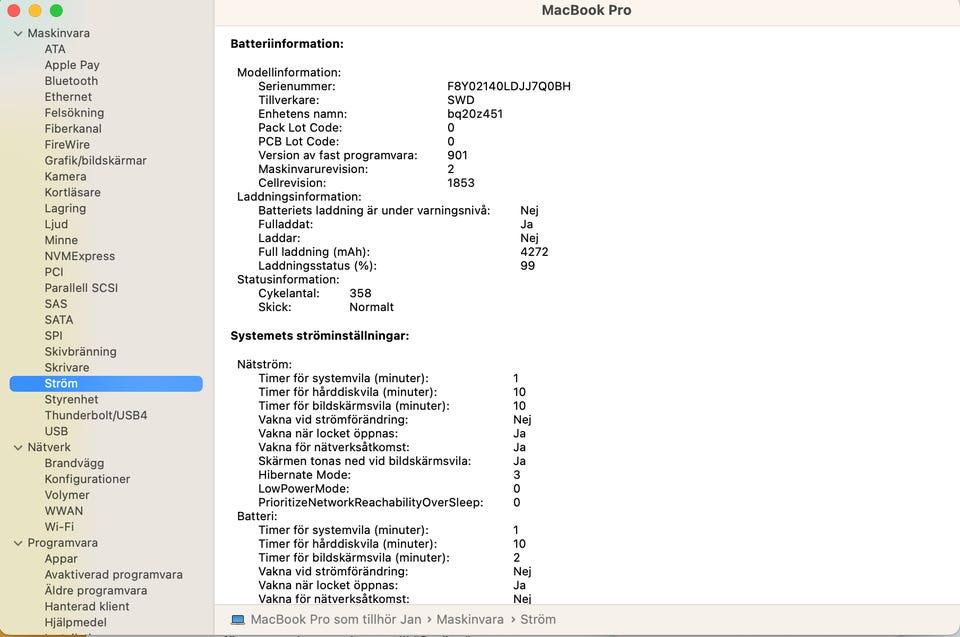Select the FireWire item
The height and width of the screenshot is (637, 960).
(x=67, y=145)
